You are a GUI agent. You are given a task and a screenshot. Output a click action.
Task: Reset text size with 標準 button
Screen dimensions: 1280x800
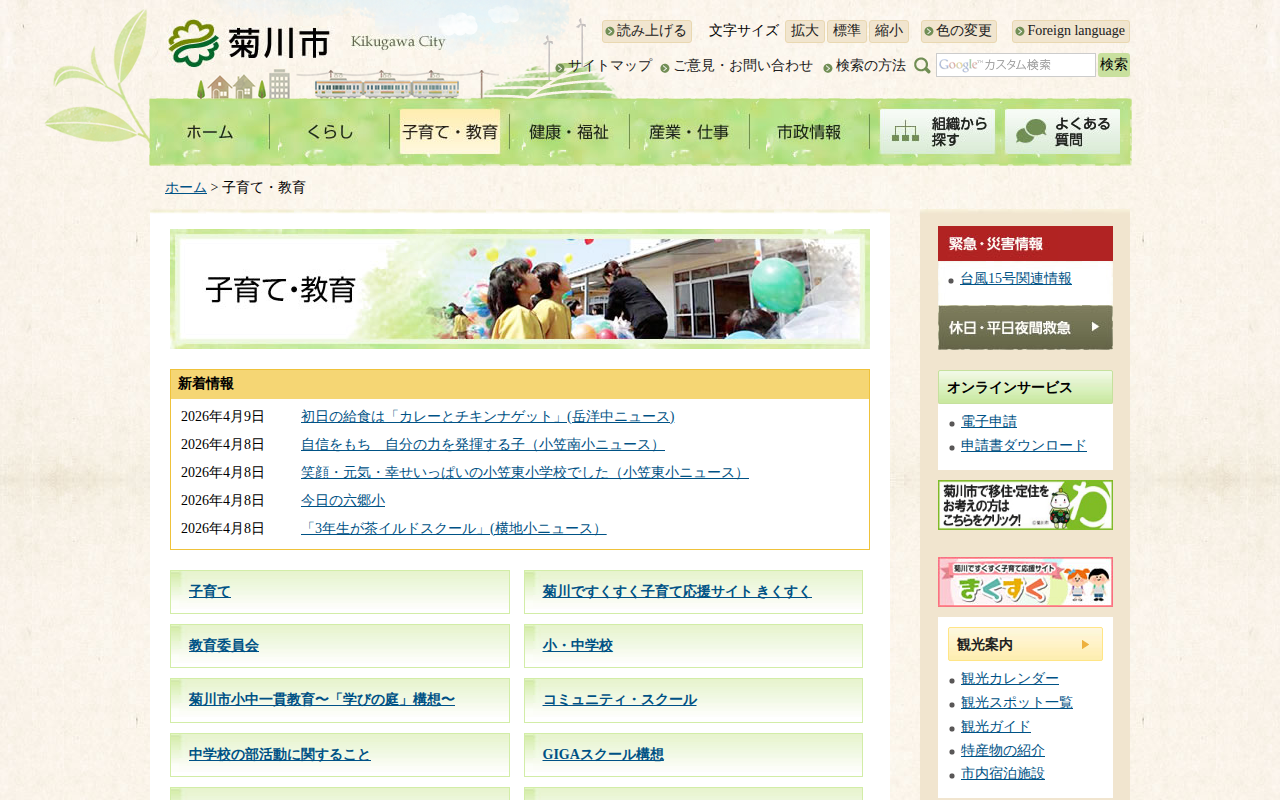(x=847, y=31)
